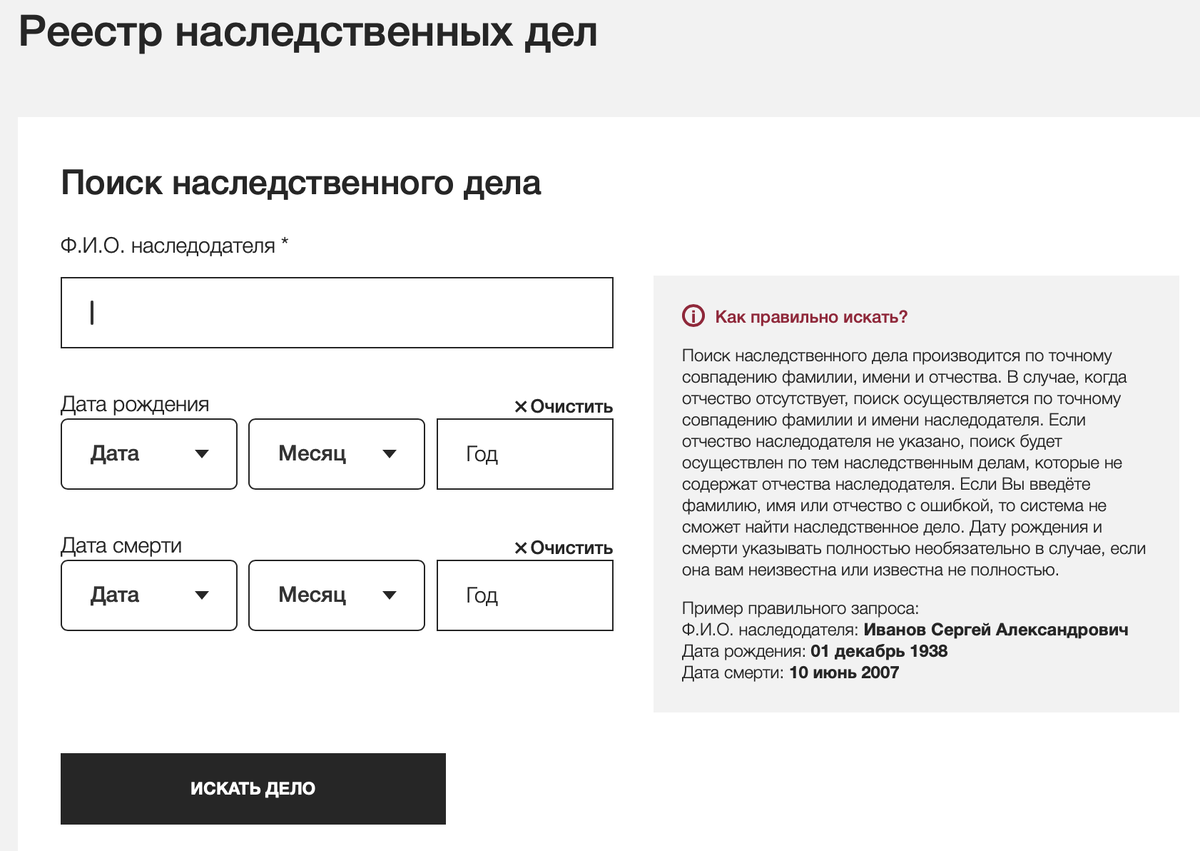Screen dimensions: 1200x851
Task: Click the circled info icon beside "Как правильно искать?"
Action: tap(691, 316)
